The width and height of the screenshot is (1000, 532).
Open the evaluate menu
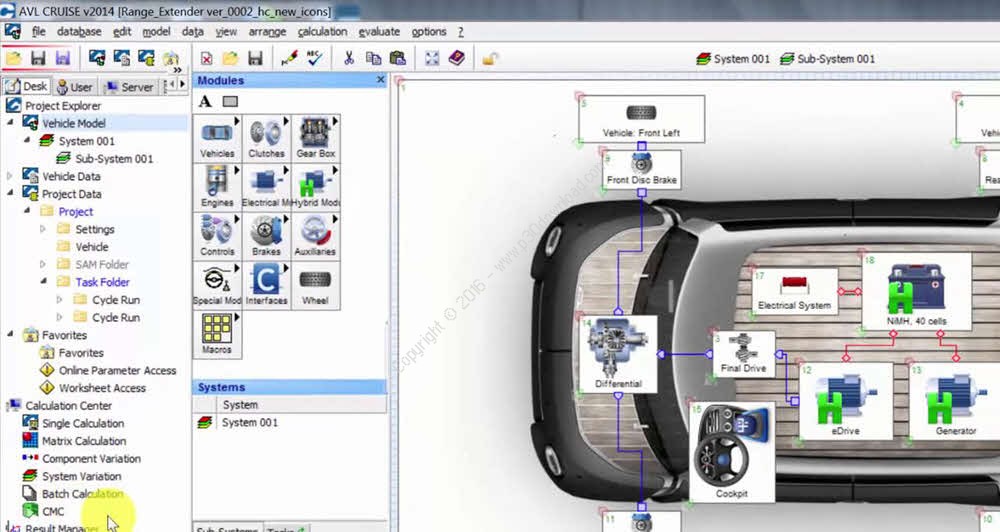click(x=379, y=31)
